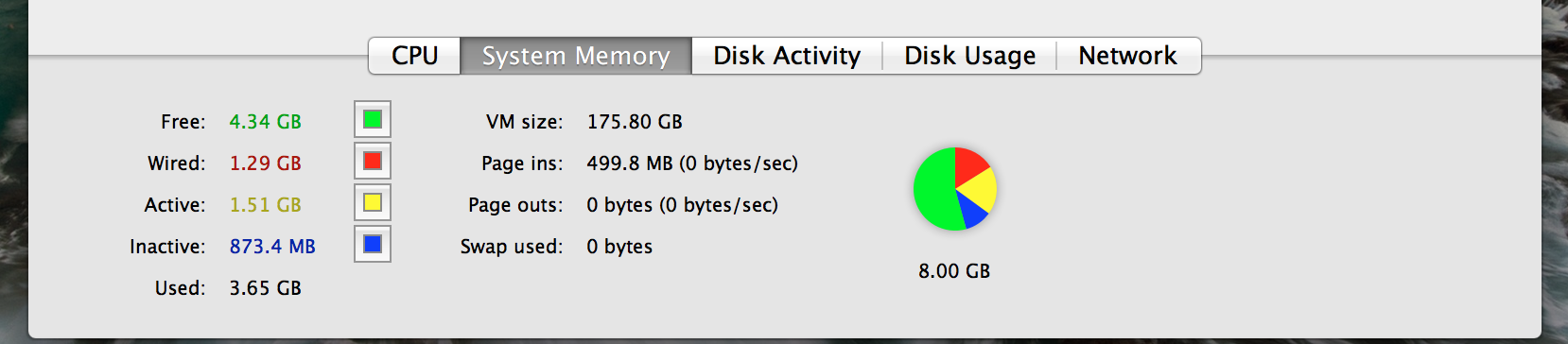Click the VM size value 175.80 GB
The height and width of the screenshot is (344, 1568).
point(635,122)
